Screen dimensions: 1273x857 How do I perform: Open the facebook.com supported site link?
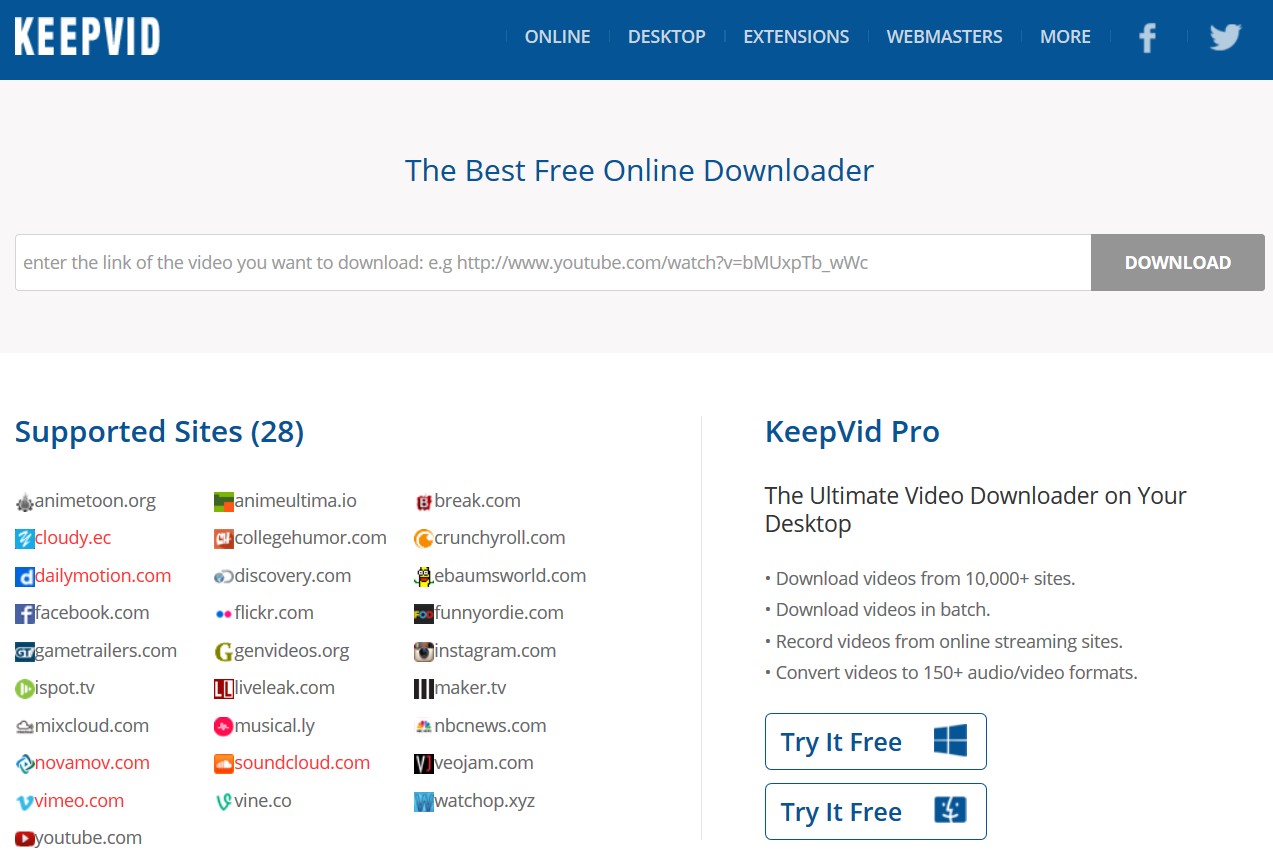pyautogui.click(x=92, y=613)
